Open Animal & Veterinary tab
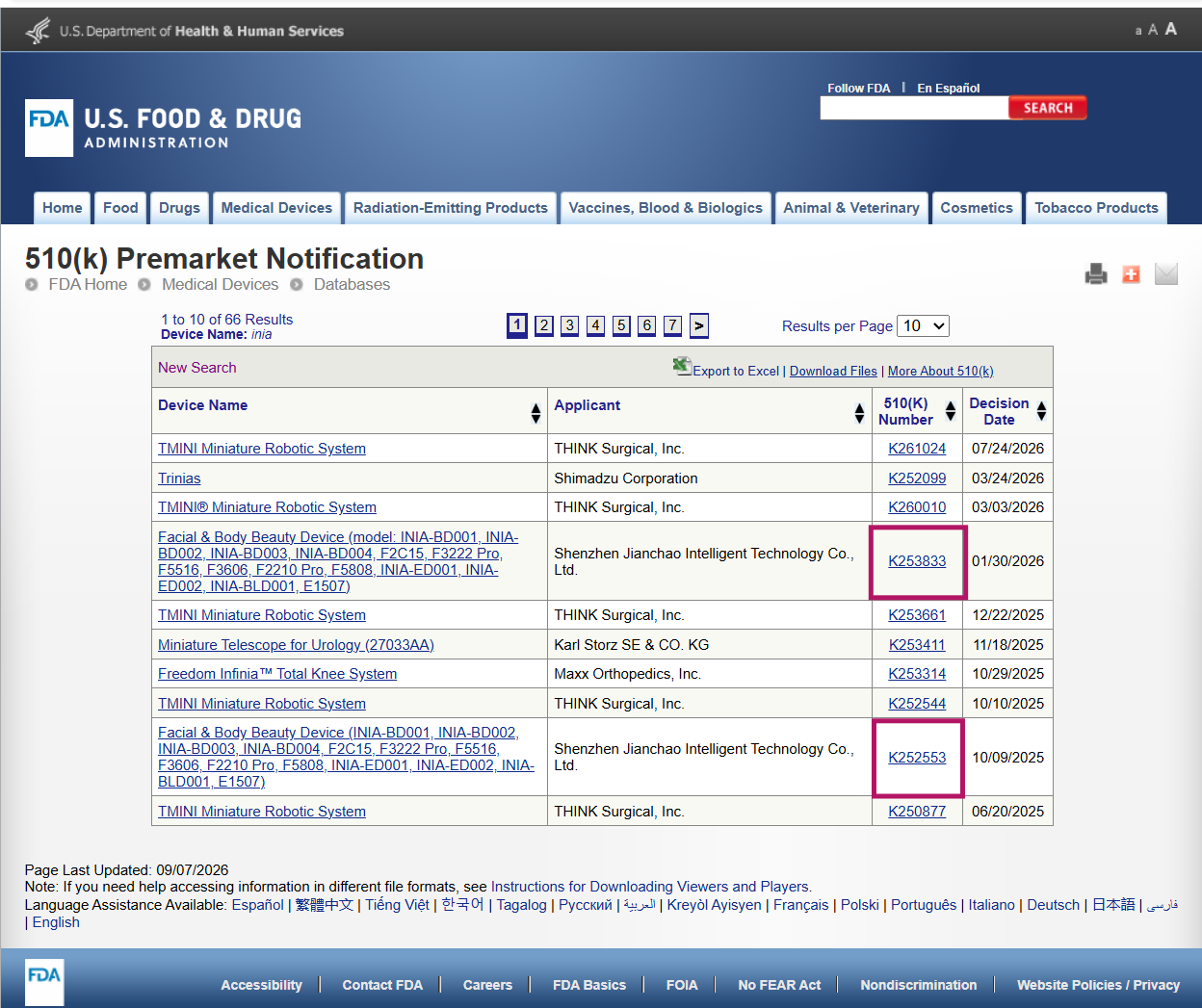Image resolution: width=1202 pixels, height=1008 pixels. (x=851, y=208)
